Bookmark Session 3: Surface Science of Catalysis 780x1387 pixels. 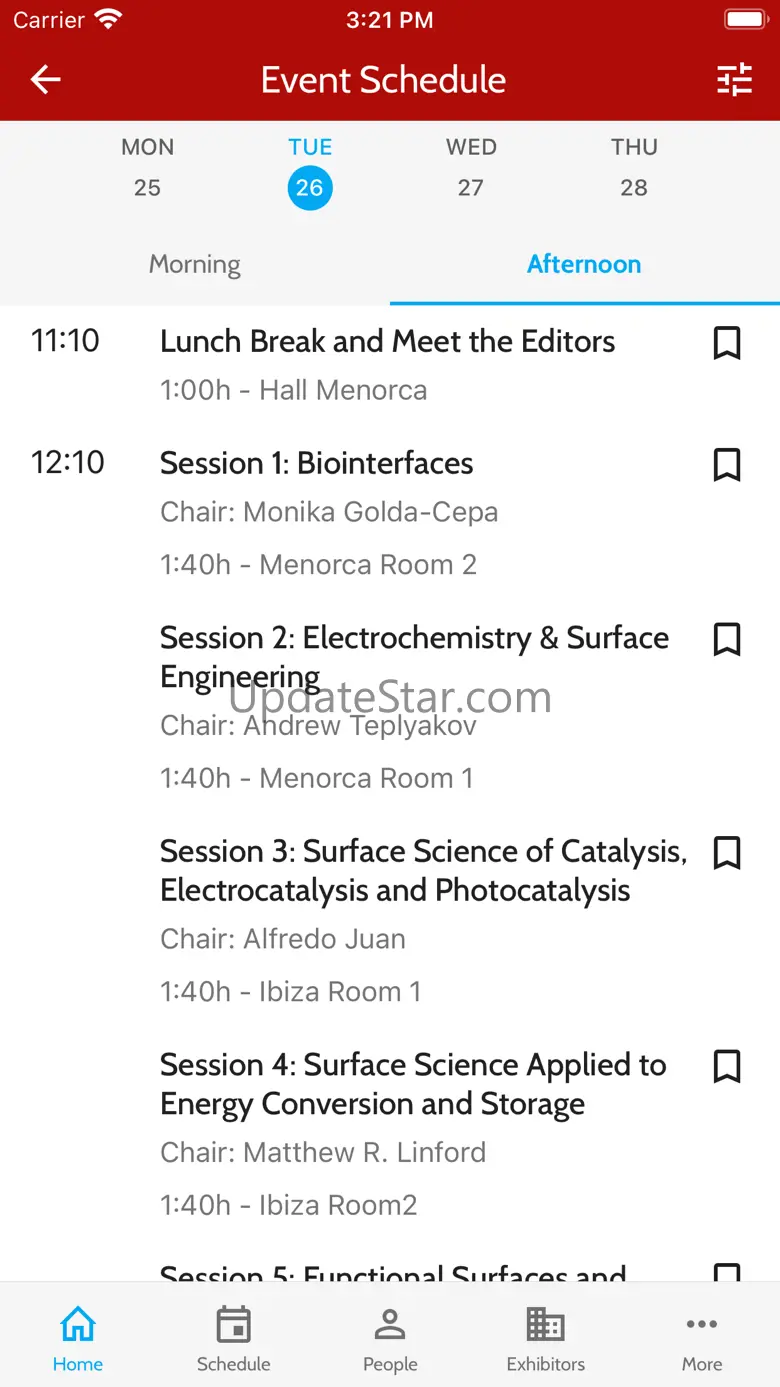coord(727,853)
